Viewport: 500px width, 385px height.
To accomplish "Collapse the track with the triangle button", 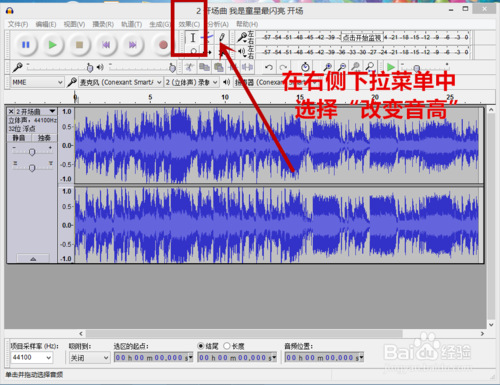I will pos(33,259).
